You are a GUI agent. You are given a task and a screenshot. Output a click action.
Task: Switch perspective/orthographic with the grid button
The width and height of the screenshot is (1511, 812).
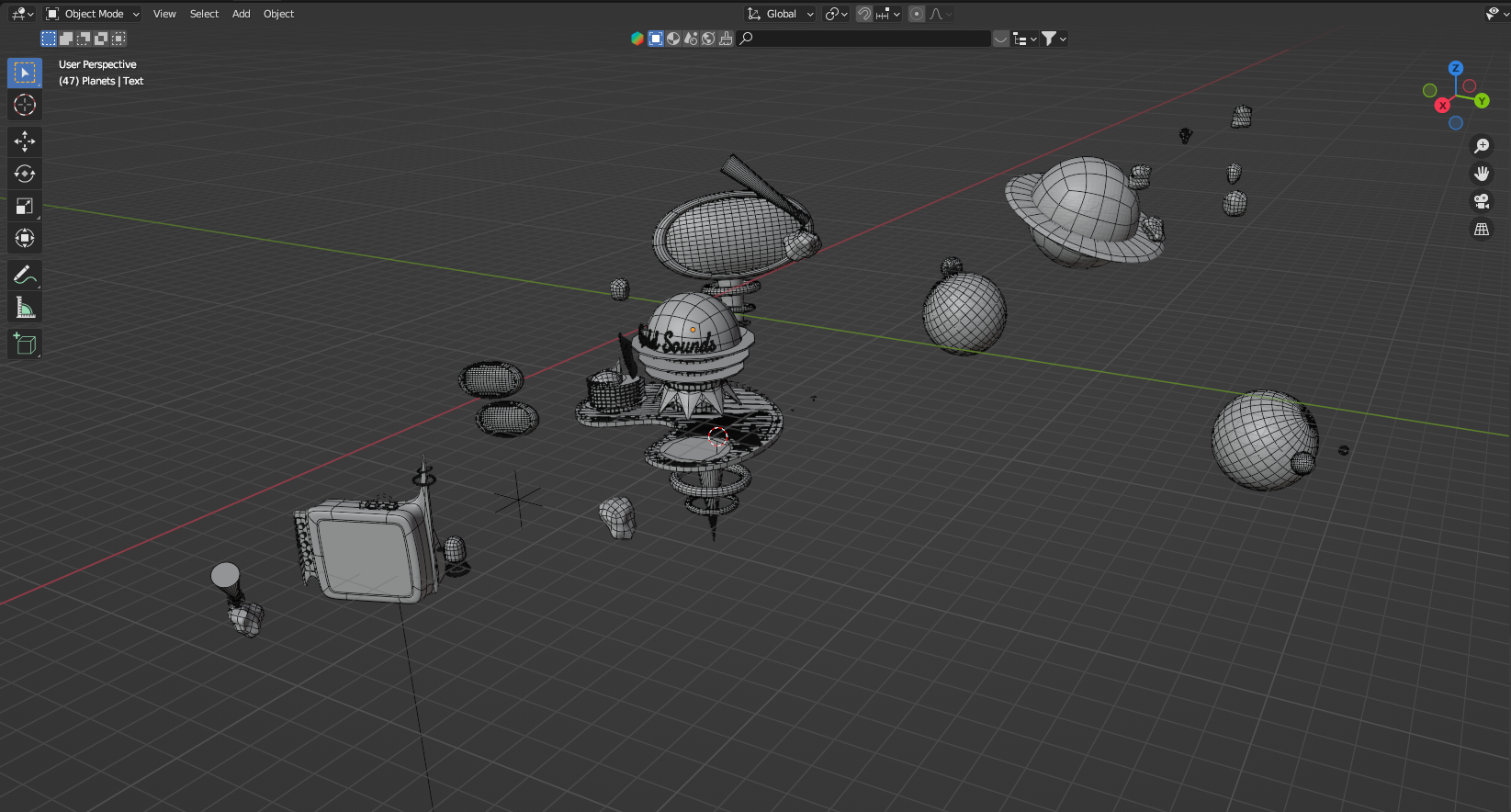point(1481,230)
